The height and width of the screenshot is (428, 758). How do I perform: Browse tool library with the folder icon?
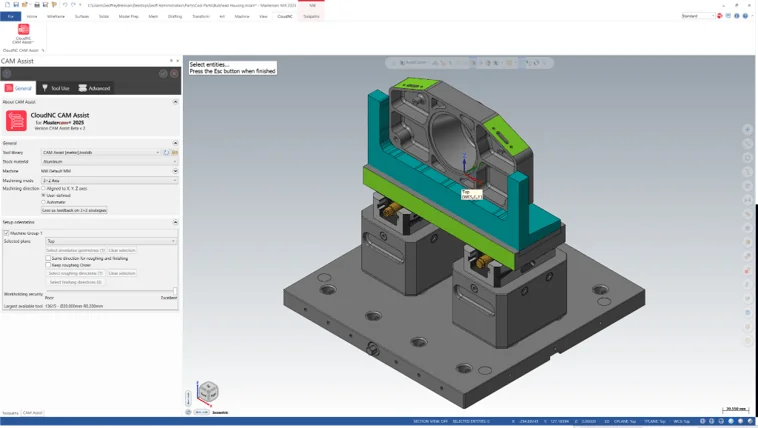pos(175,152)
